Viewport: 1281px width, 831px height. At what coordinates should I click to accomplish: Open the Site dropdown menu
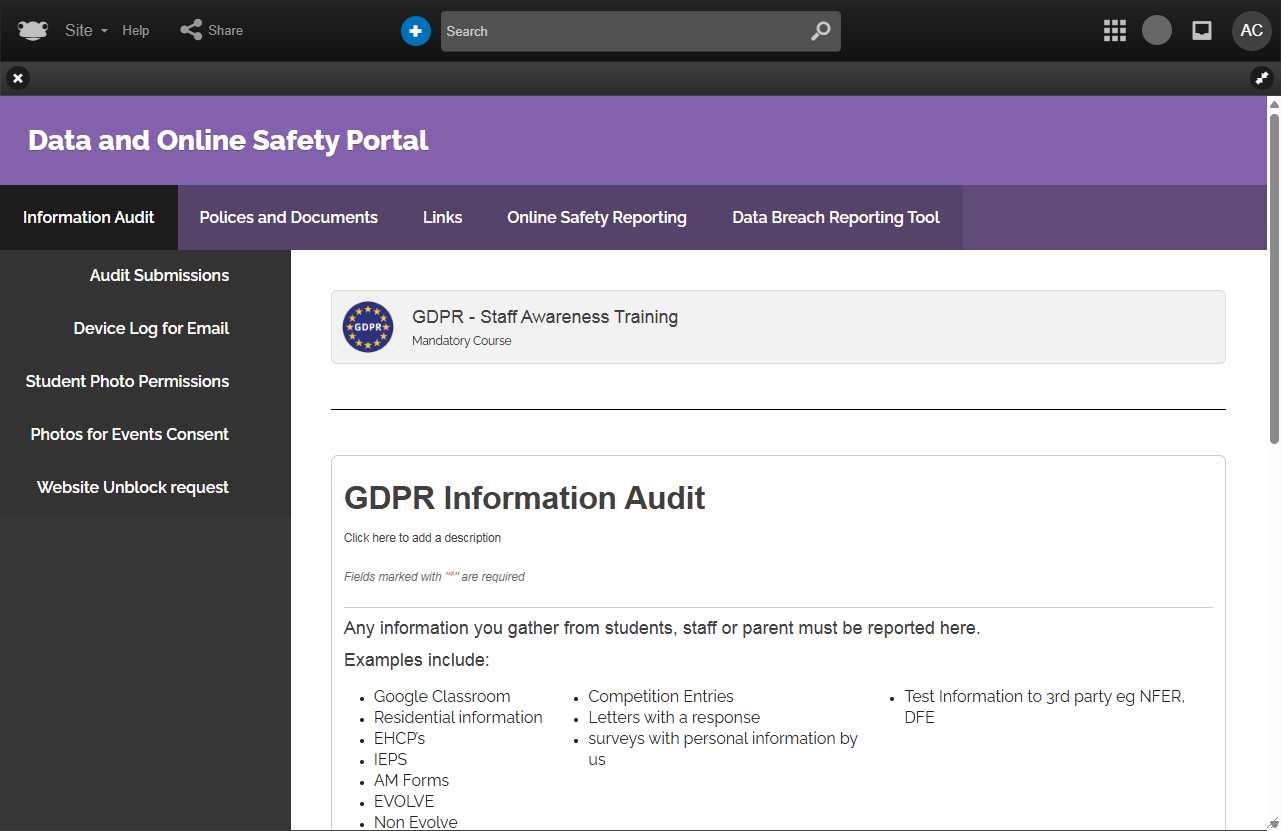(x=85, y=31)
